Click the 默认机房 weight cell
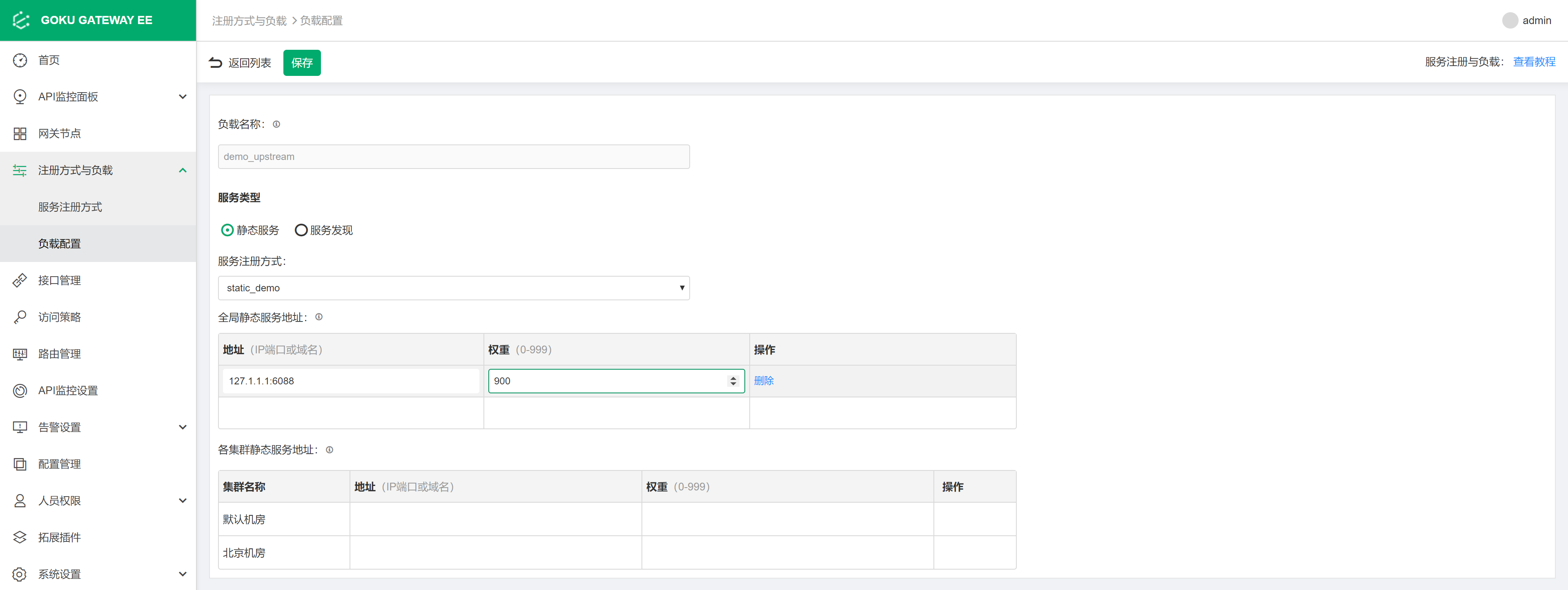This screenshot has height=590, width=1568. (788, 519)
